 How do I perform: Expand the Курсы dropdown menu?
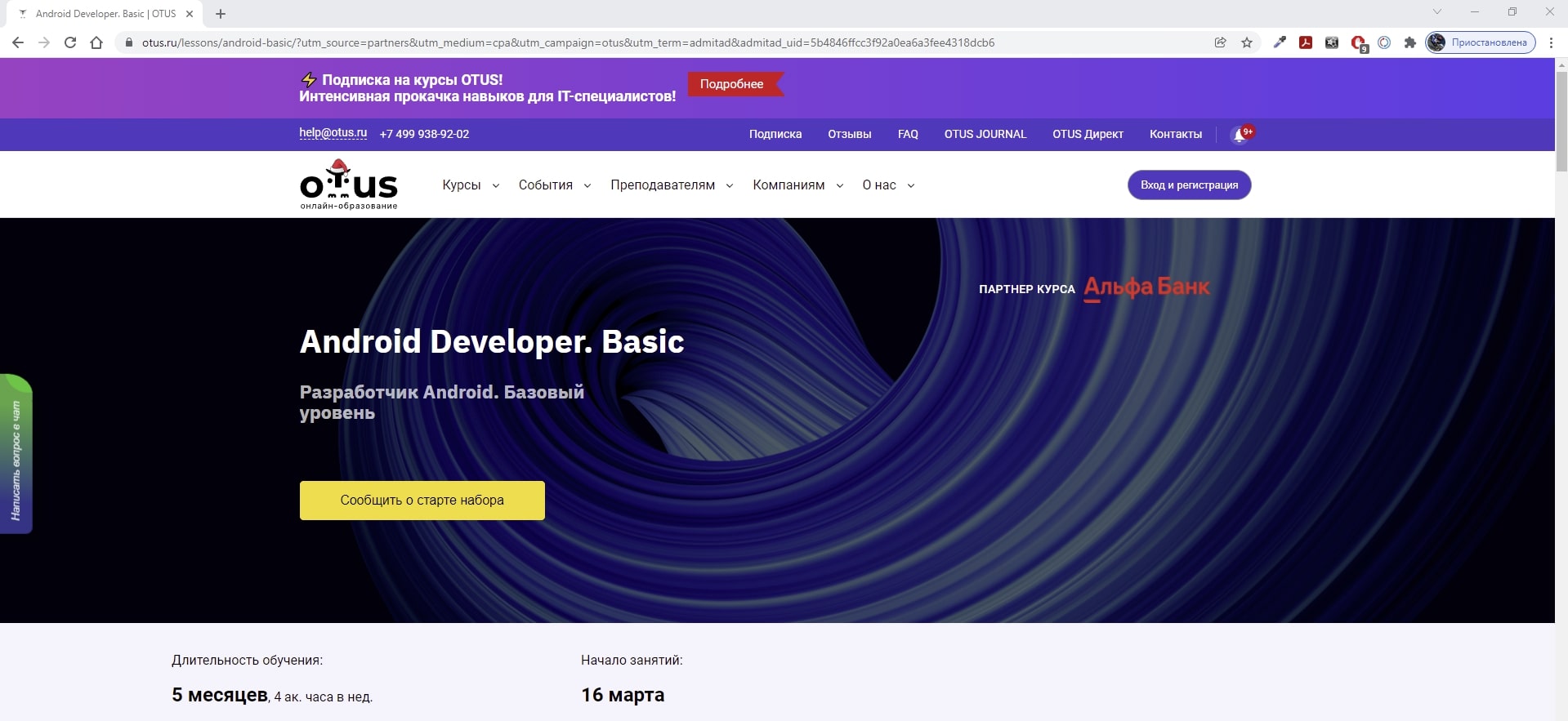[471, 185]
